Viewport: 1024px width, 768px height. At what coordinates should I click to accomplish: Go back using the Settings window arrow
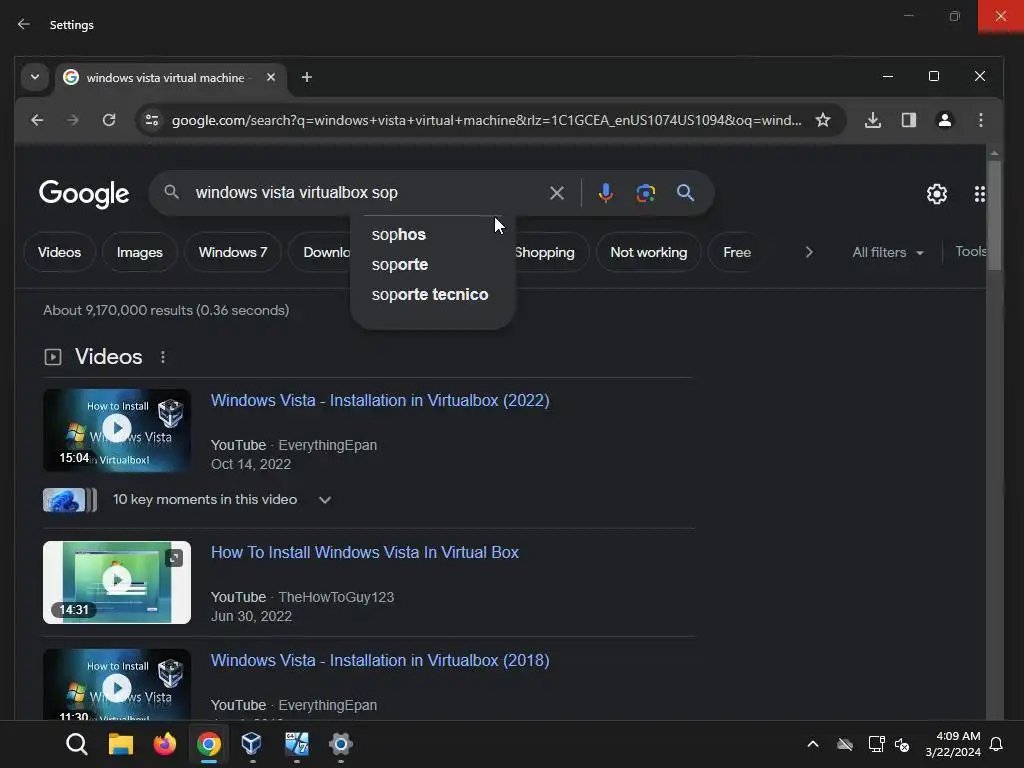click(x=24, y=24)
